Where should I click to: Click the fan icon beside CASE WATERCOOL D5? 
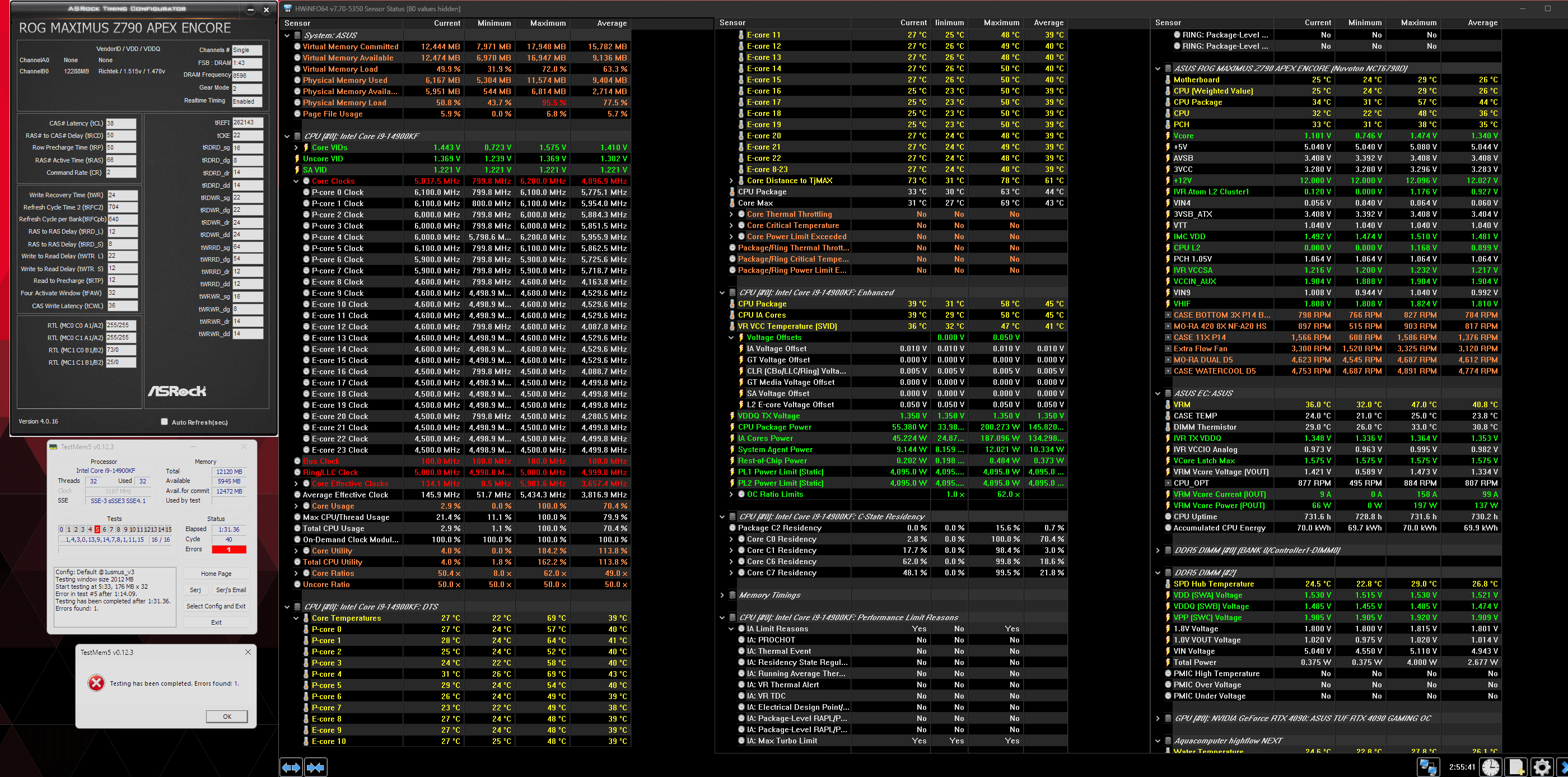click(x=1168, y=371)
